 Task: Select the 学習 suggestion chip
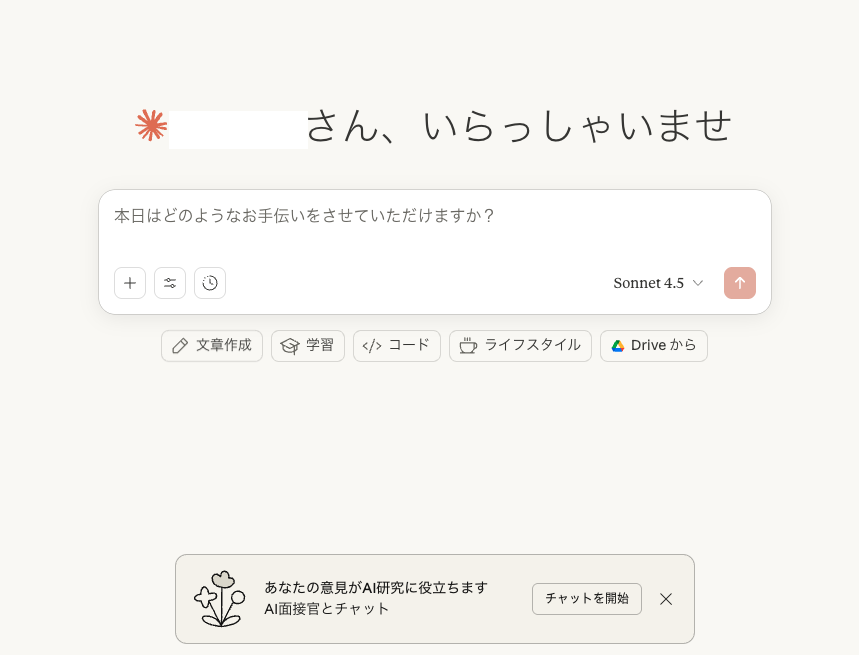coord(308,346)
